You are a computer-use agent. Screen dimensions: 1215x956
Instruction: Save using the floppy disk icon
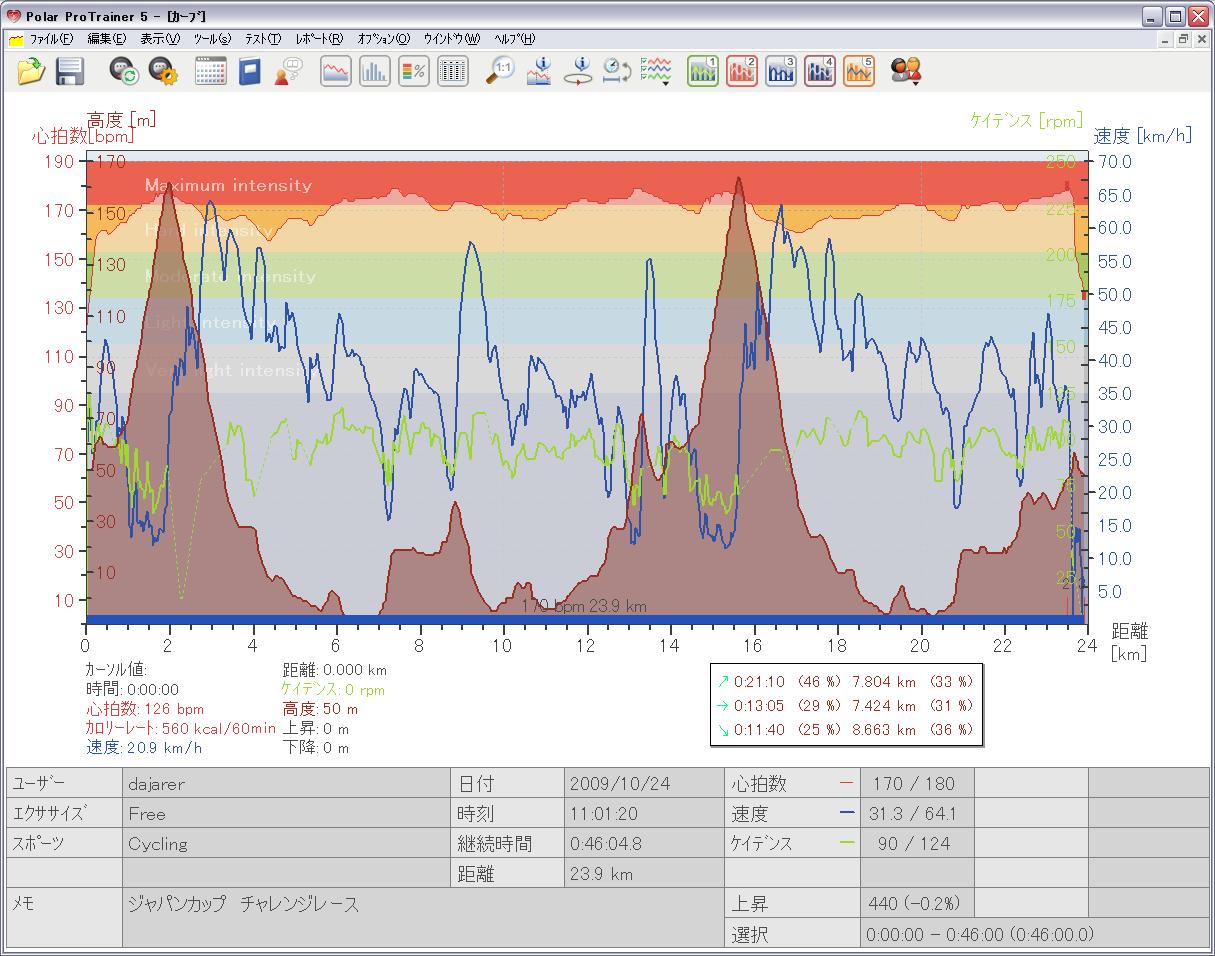(x=69, y=71)
